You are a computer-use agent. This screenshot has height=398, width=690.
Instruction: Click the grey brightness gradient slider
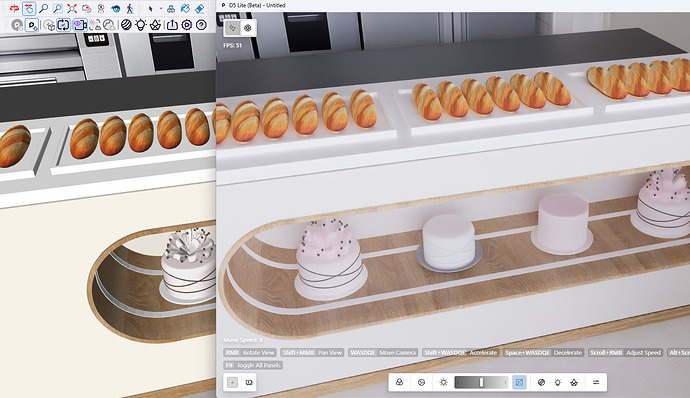[x=481, y=382]
